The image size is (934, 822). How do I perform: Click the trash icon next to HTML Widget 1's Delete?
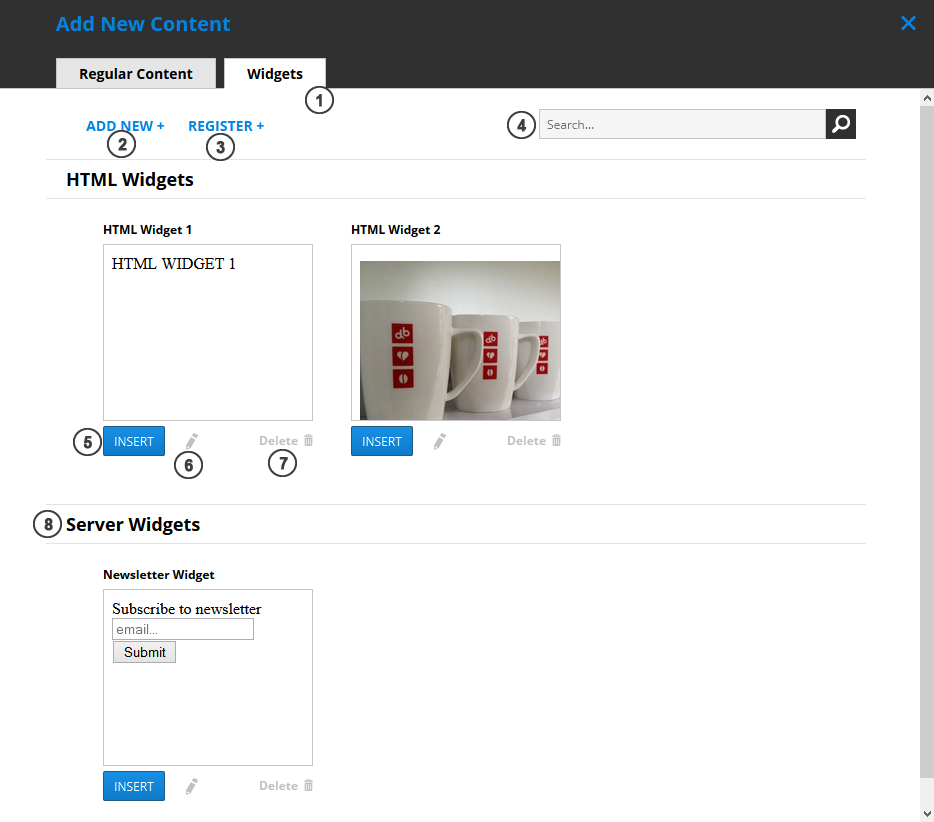point(307,440)
